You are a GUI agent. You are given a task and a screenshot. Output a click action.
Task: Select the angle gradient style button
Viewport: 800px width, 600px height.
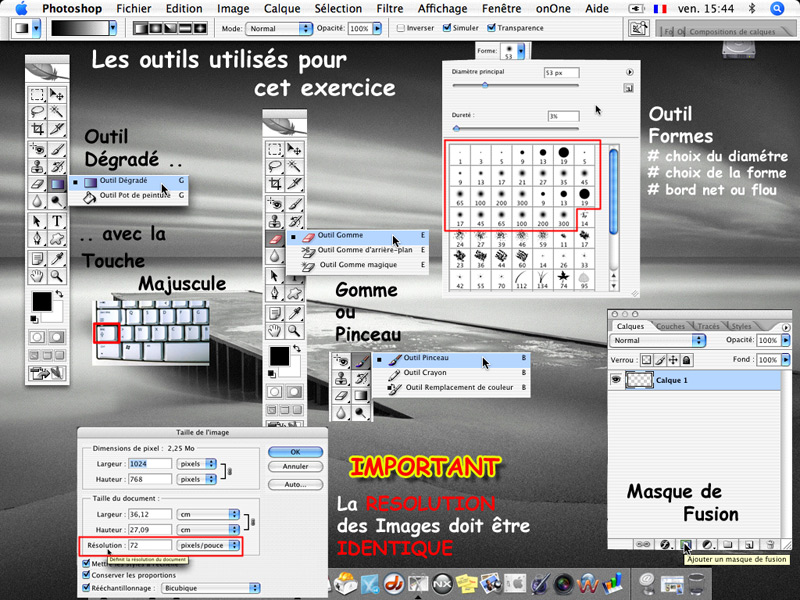click(x=170, y=29)
